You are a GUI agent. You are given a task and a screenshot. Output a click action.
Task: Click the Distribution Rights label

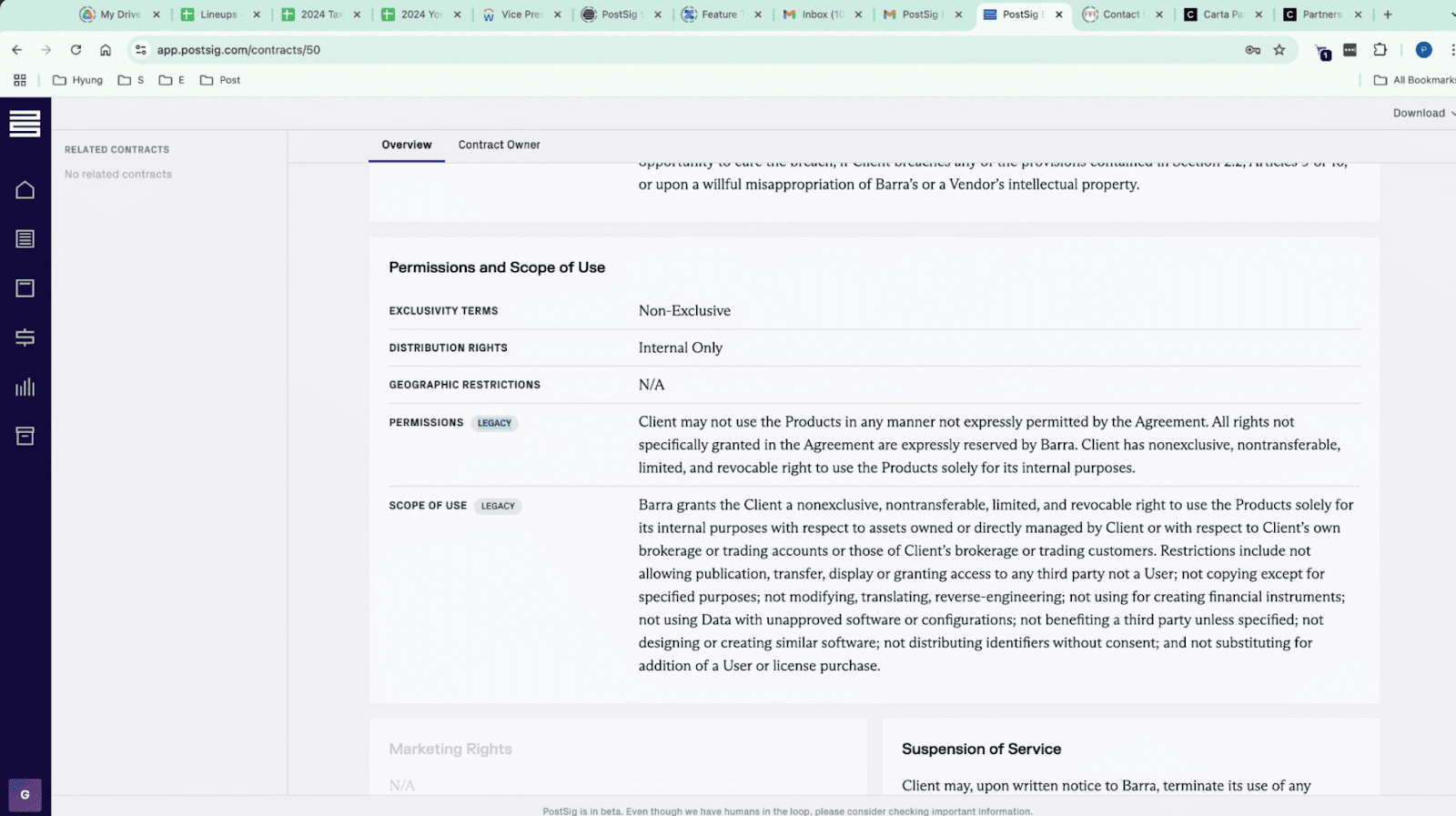[x=449, y=348]
